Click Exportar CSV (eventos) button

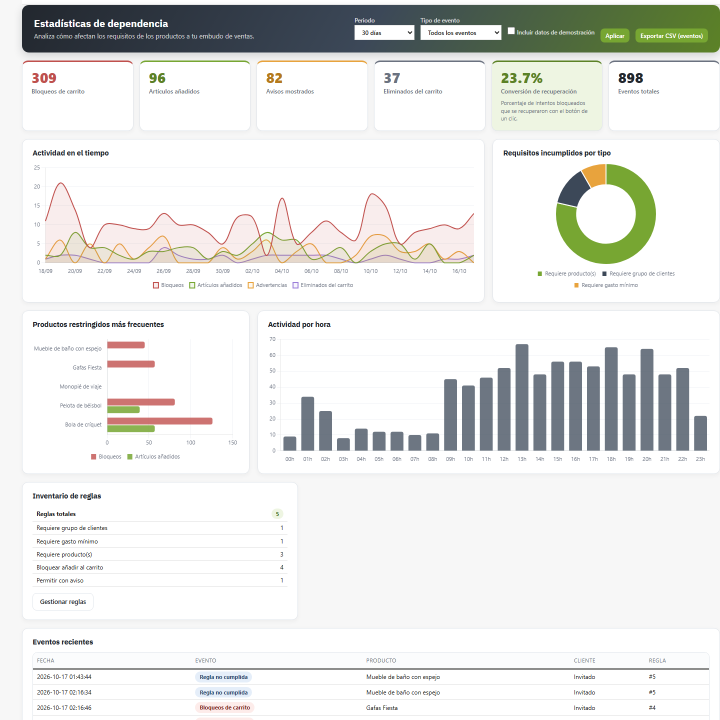pyautogui.click(x=671, y=36)
